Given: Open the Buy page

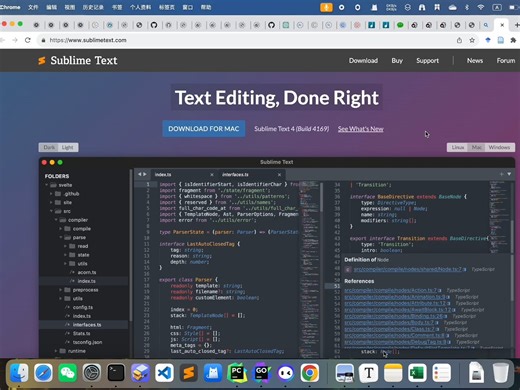Looking at the screenshot, I should pyautogui.click(x=397, y=61).
